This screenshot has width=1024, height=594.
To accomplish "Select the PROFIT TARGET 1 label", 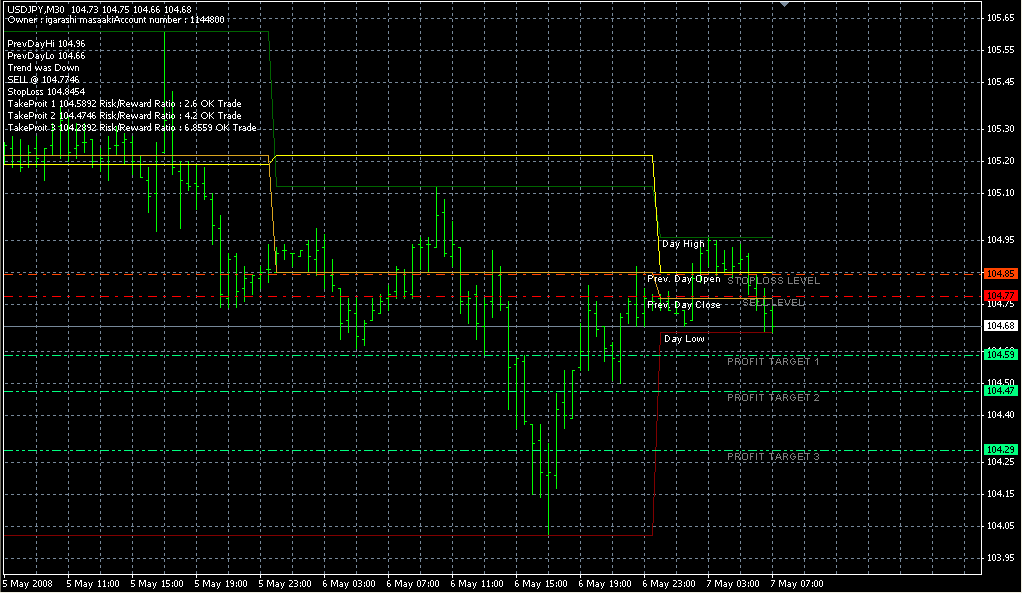I will [773, 361].
